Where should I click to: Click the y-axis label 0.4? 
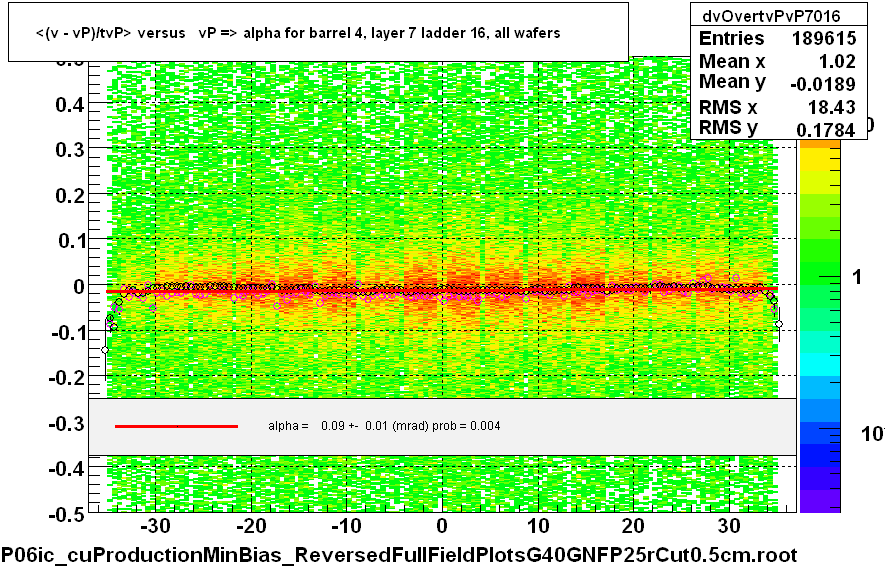coord(69,104)
